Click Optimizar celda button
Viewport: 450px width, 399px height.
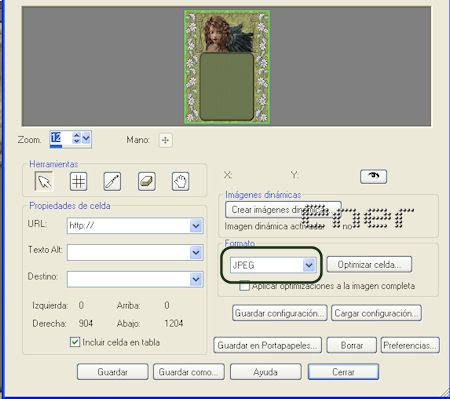click(369, 265)
